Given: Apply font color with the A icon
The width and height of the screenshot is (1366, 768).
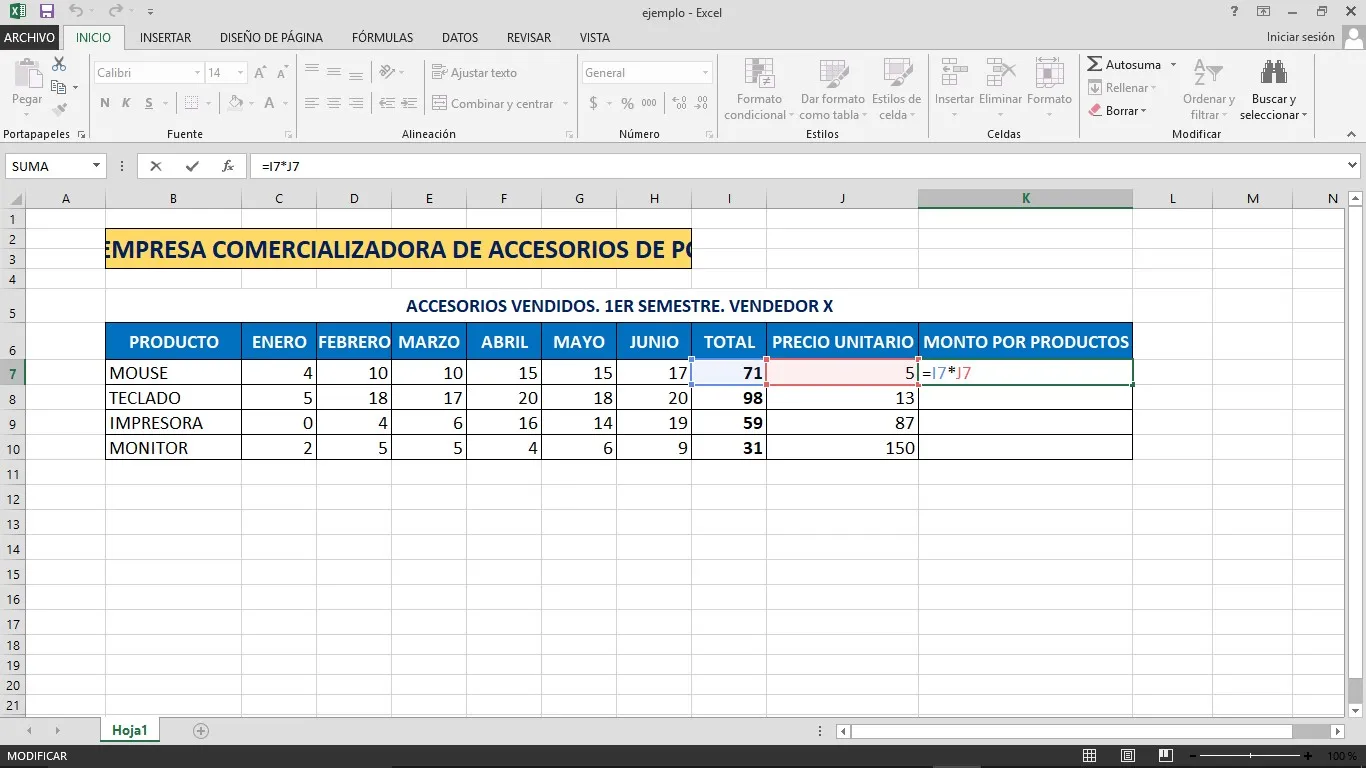Looking at the screenshot, I should (271, 103).
